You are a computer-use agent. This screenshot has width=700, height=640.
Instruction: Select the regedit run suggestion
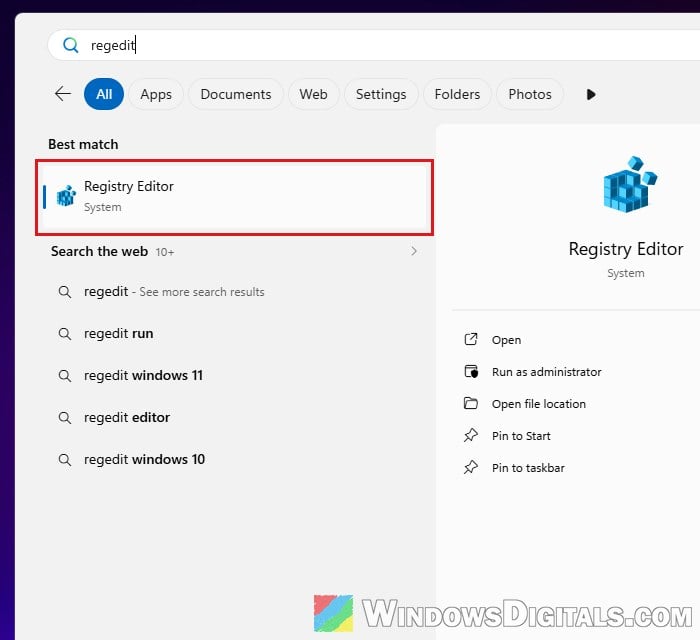(x=118, y=333)
